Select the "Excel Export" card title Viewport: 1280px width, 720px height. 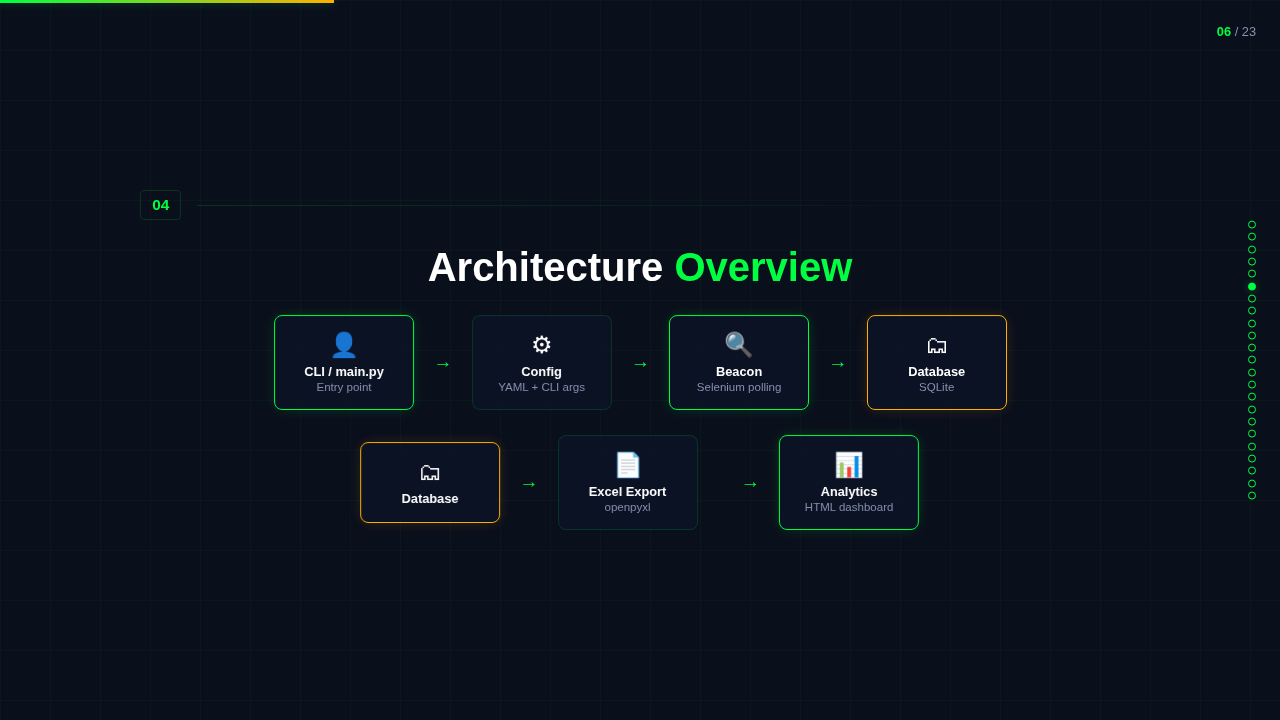tap(628, 492)
